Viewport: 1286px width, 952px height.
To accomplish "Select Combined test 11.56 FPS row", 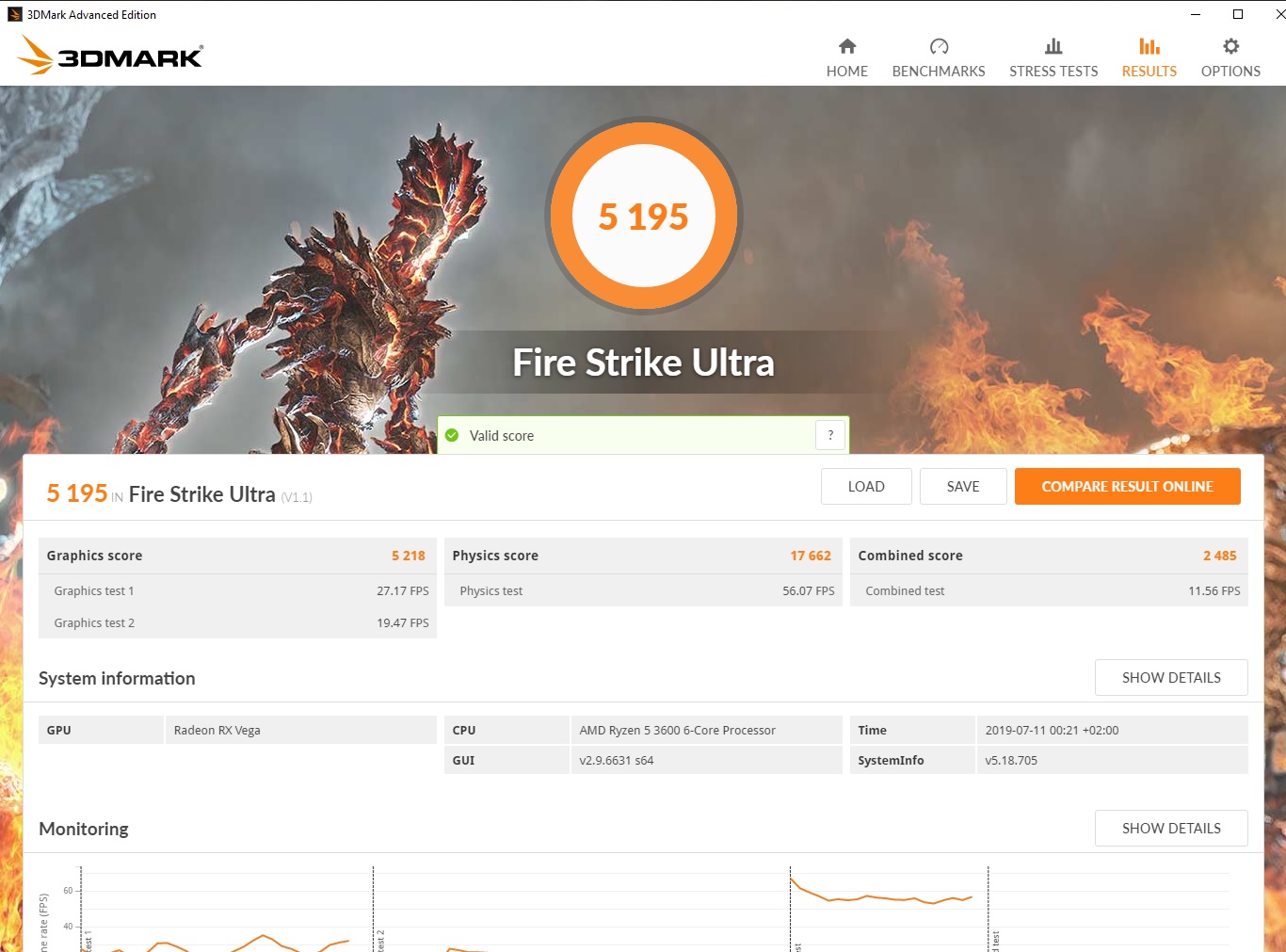I will pos(1049,591).
